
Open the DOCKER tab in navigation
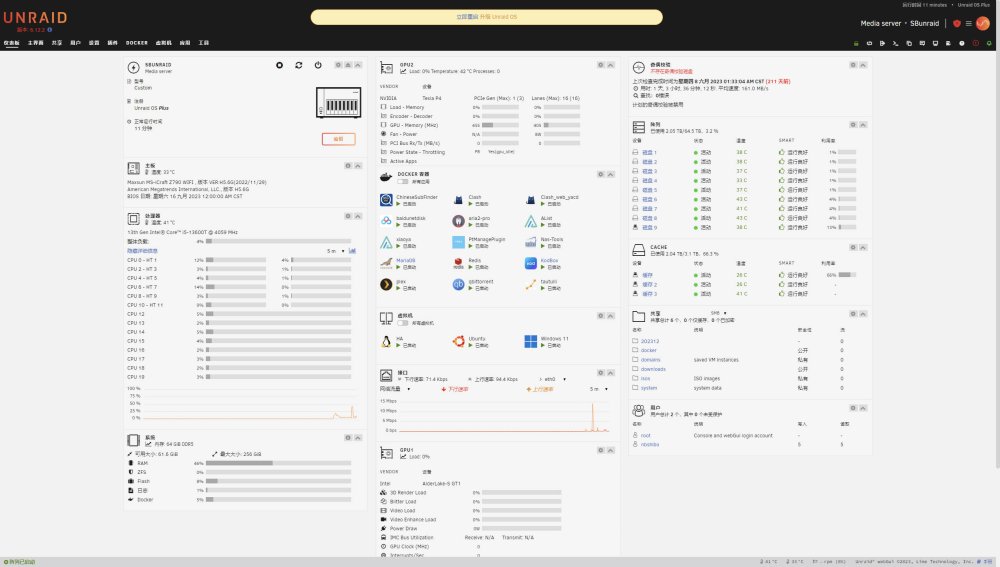pyautogui.click(x=136, y=43)
